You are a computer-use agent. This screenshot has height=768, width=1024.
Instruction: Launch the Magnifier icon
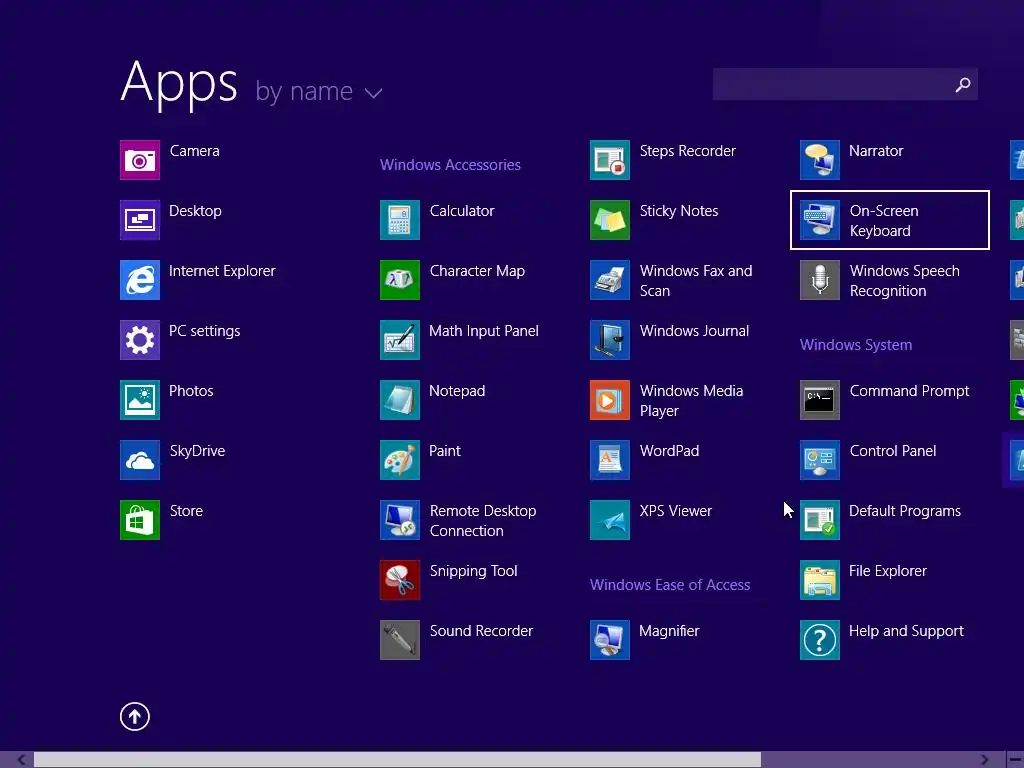coord(610,641)
